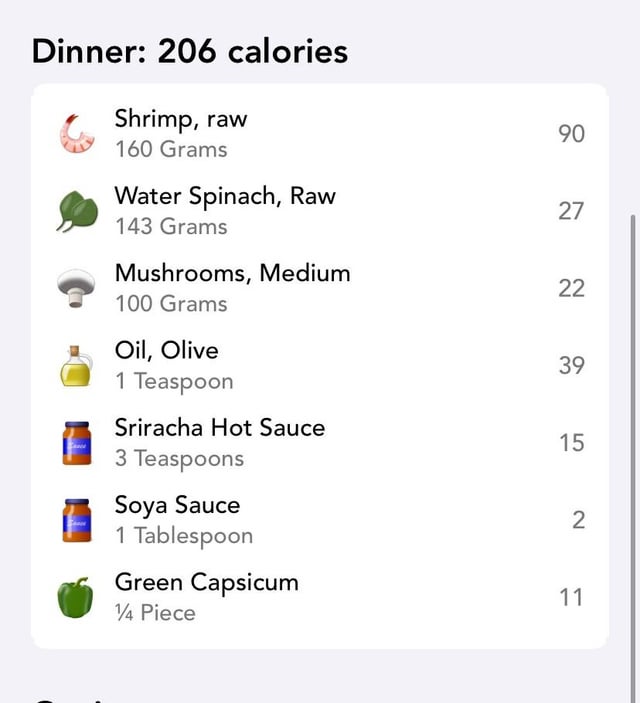This screenshot has height=703, width=640.
Task: Tap the green capsicum icon
Action: click(75, 598)
